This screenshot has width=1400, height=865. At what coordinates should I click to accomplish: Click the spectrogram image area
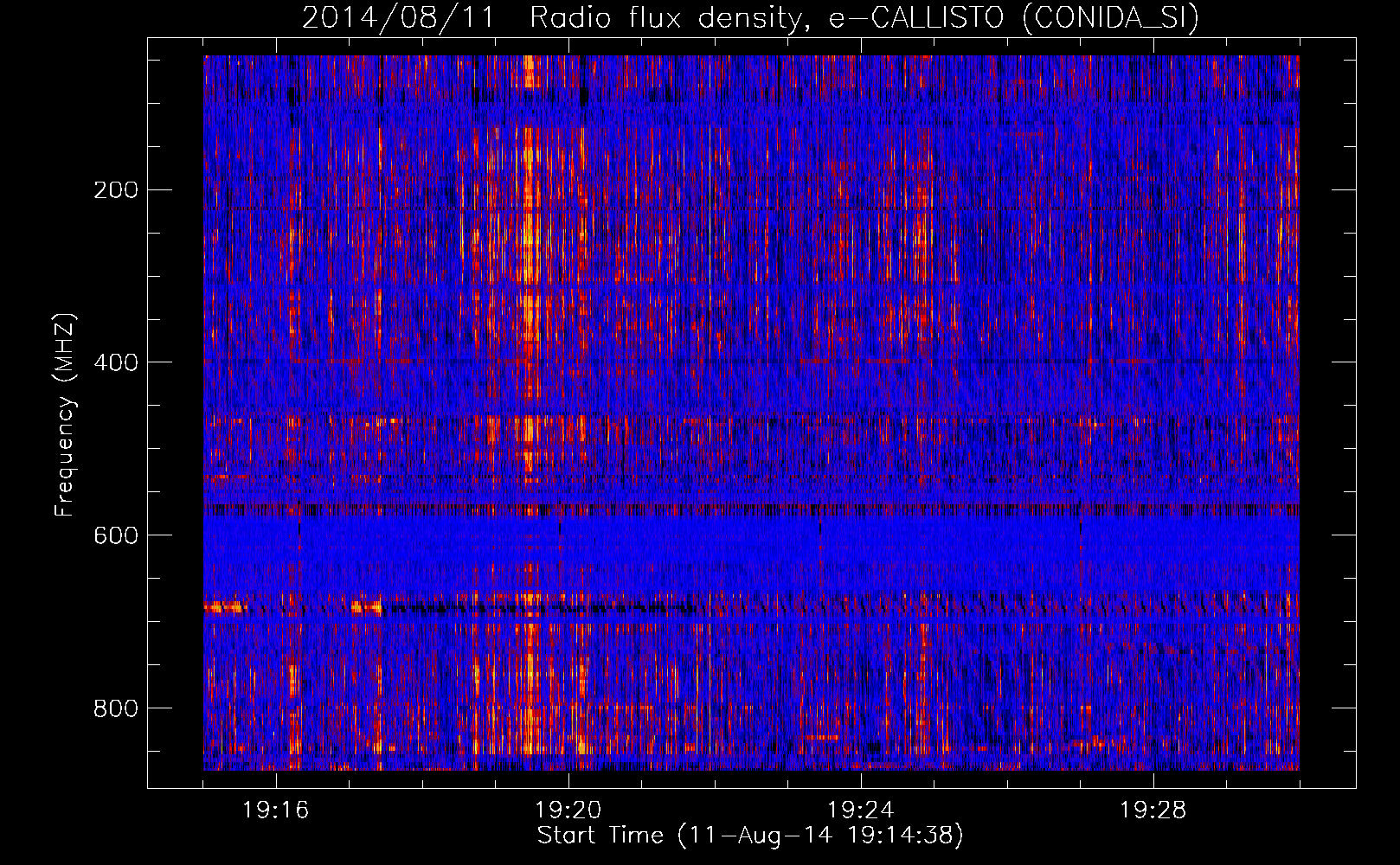(751, 413)
